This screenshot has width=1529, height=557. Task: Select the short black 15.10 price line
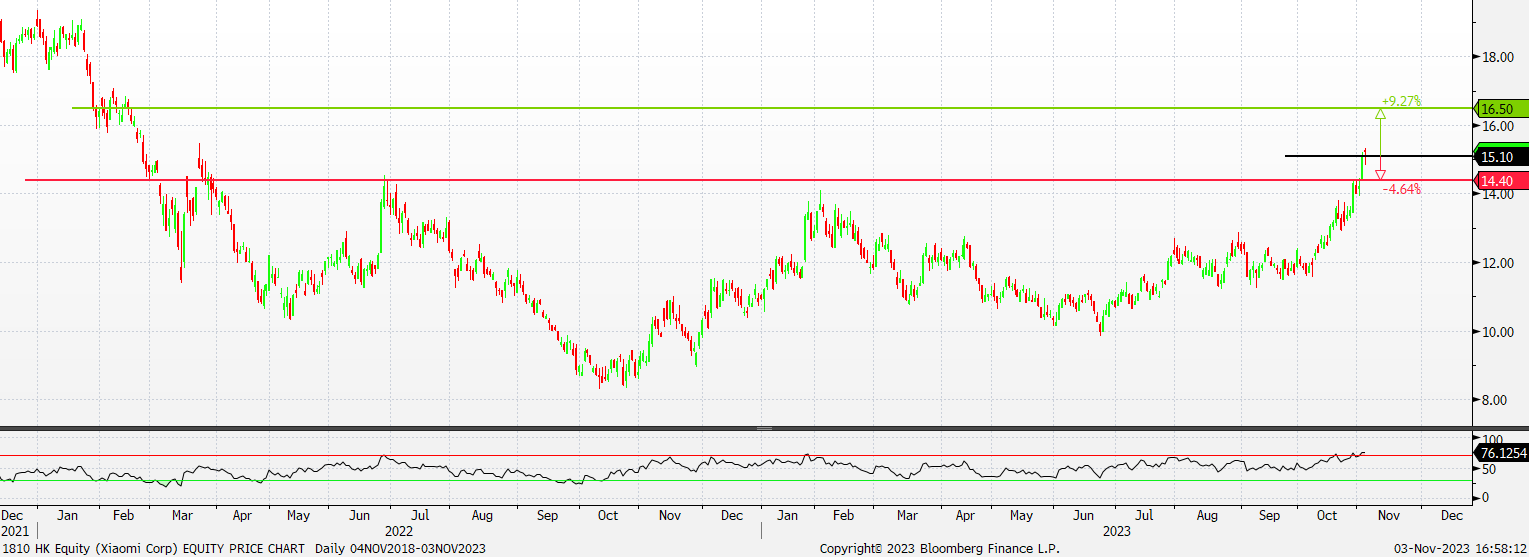click(1379, 156)
